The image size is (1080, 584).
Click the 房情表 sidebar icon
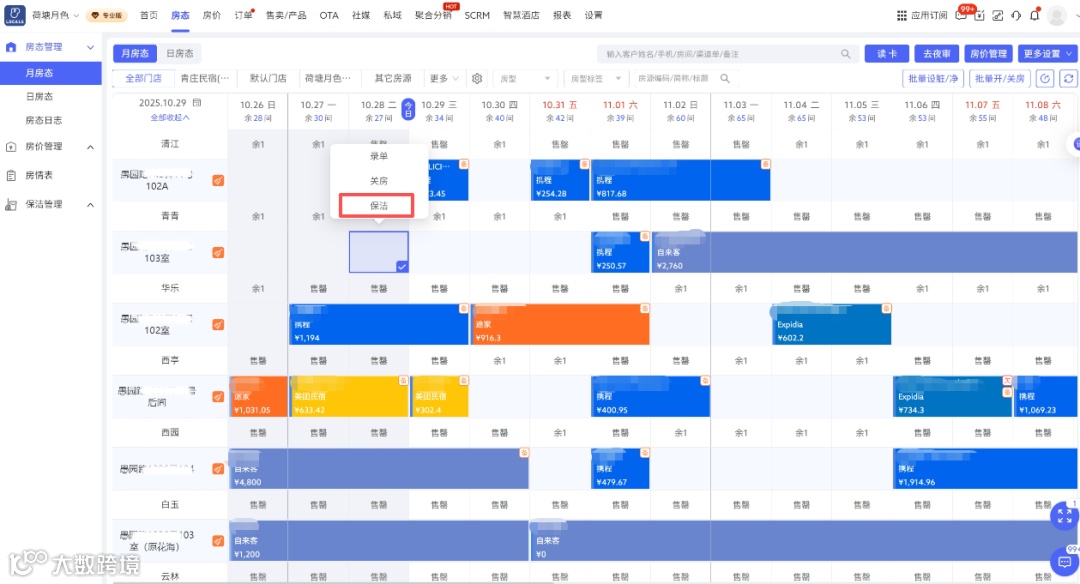11,175
